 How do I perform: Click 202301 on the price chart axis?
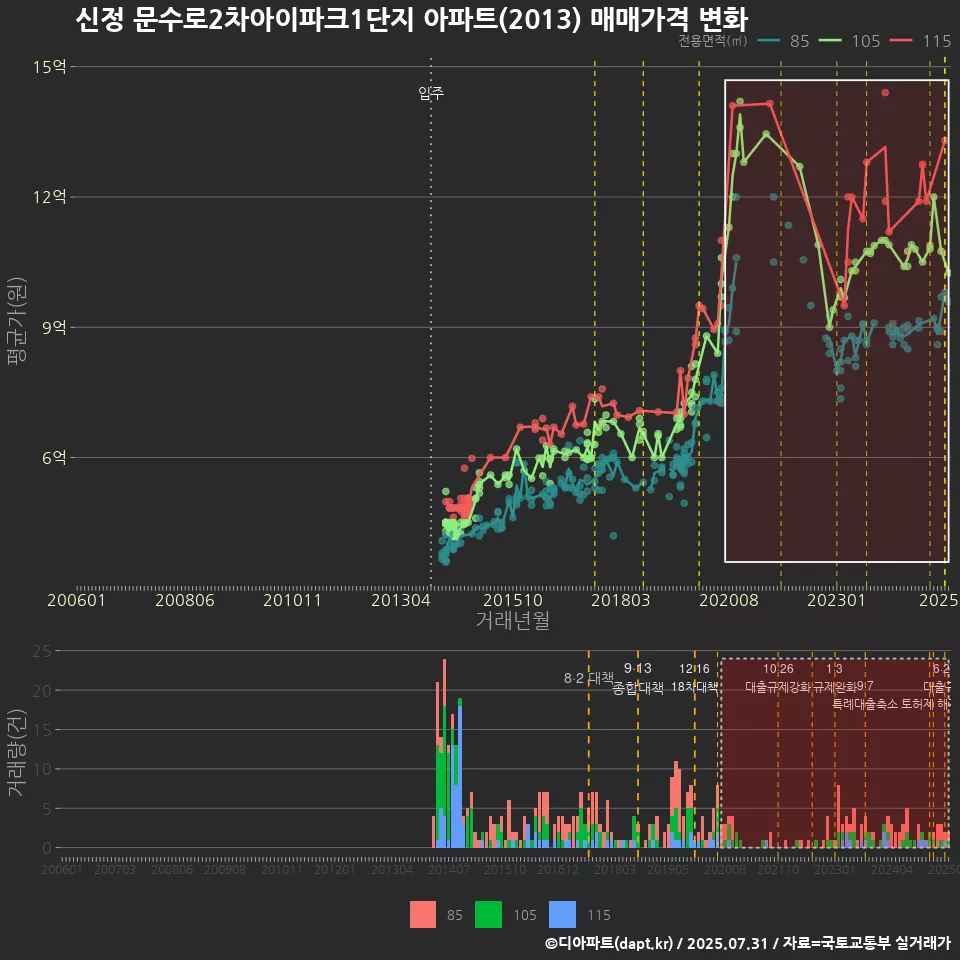(836, 600)
